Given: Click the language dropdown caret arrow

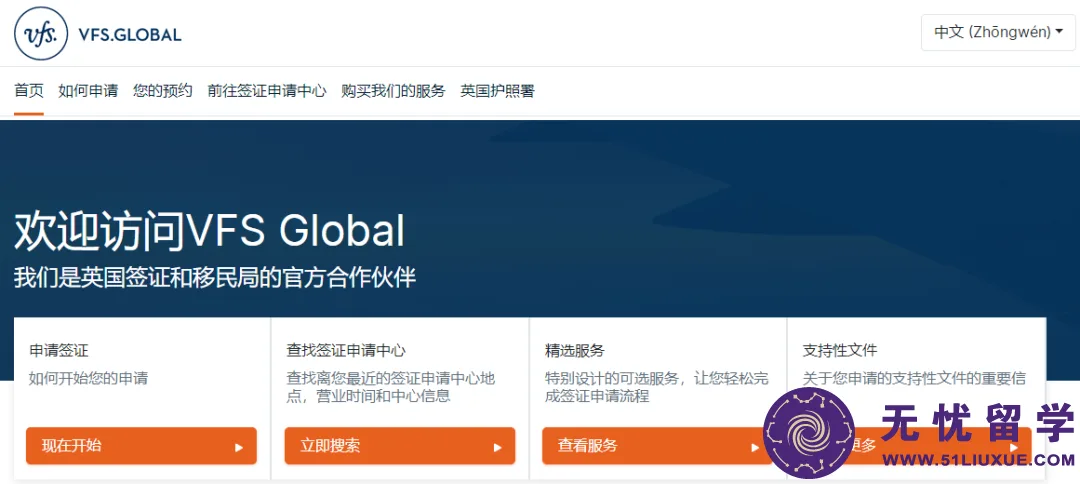Looking at the screenshot, I should pyautogui.click(x=1059, y=32).
